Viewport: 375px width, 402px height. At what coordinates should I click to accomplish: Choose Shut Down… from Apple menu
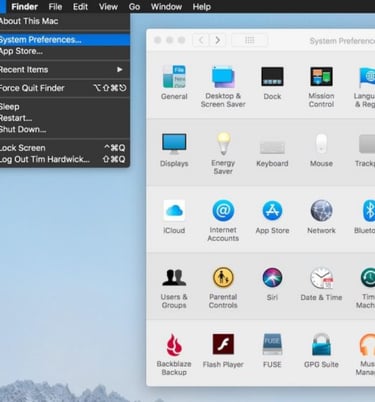[x=65, y=129]
